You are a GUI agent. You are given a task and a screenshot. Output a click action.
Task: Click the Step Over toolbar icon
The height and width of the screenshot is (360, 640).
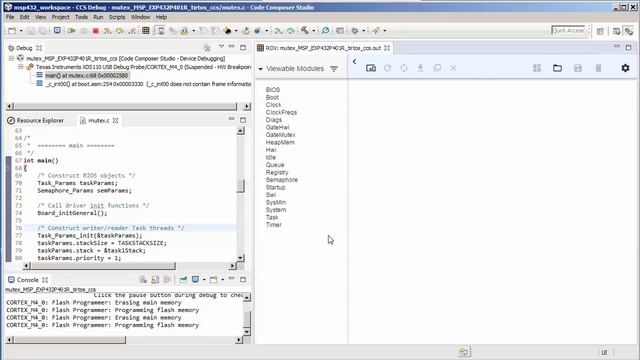[120, 31]
